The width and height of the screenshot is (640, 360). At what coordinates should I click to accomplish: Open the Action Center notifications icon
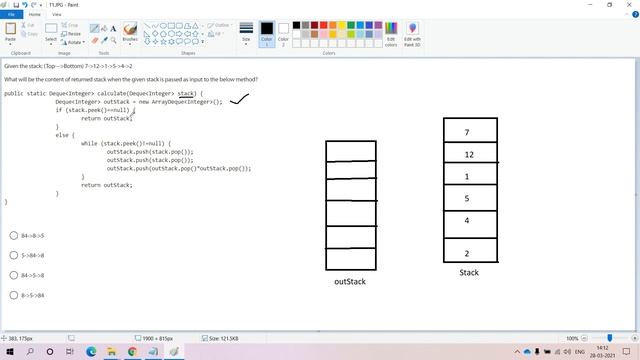click(627, 351)
